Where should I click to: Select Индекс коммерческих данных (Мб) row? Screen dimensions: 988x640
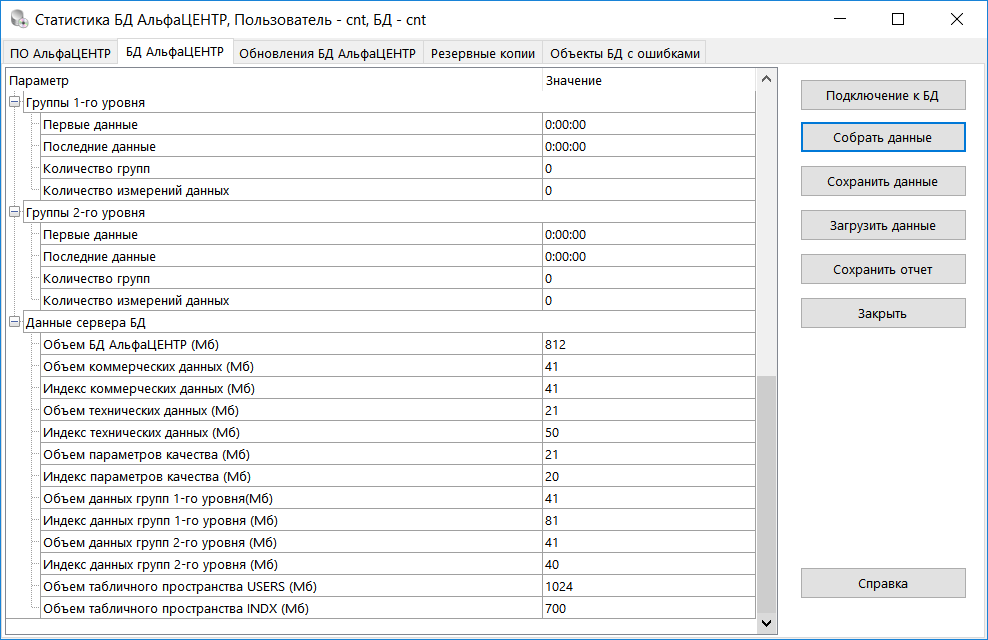tap(398, 389)
